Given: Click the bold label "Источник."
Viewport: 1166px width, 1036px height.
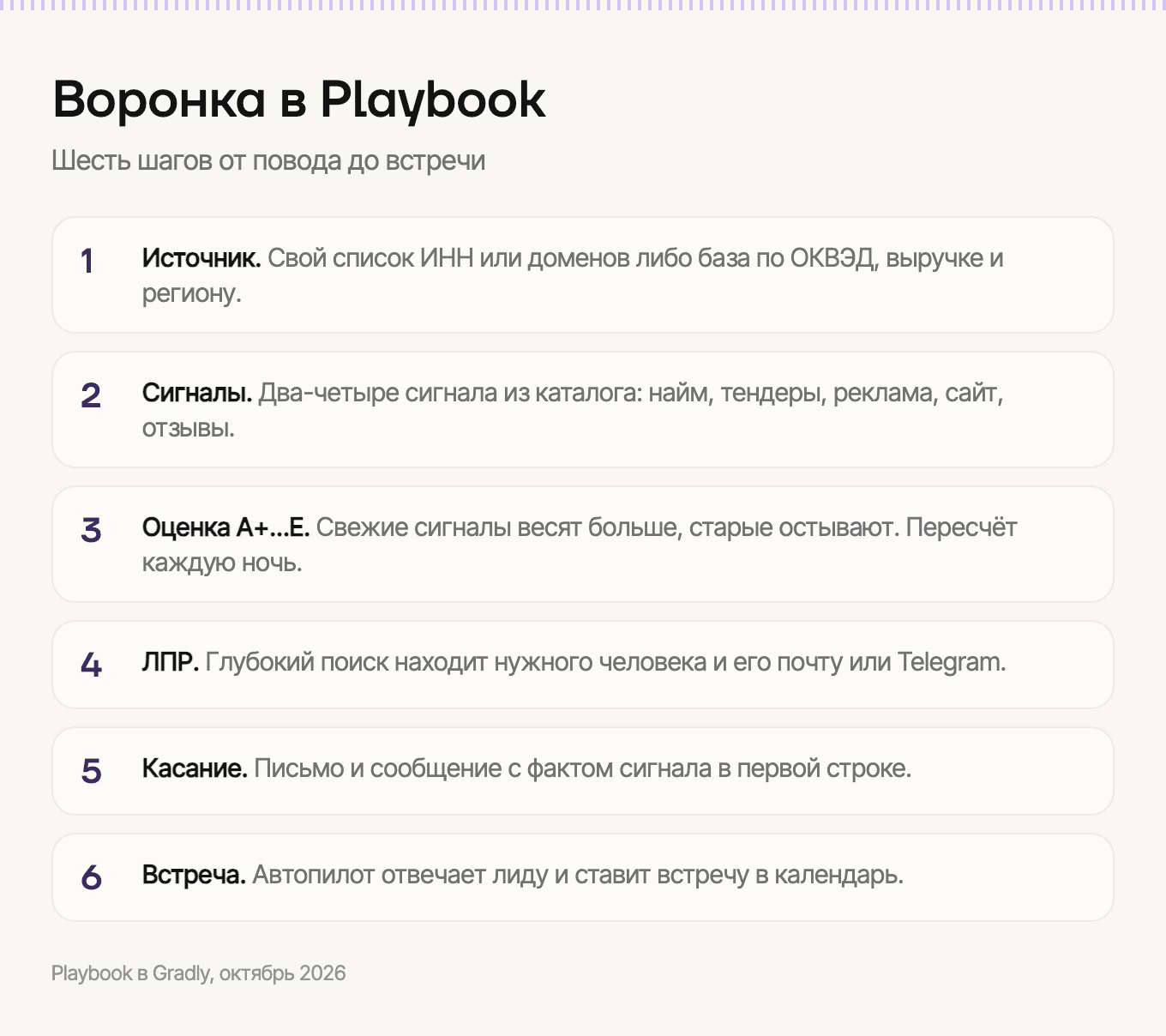Looking at the screenshot, I should 201,258.
